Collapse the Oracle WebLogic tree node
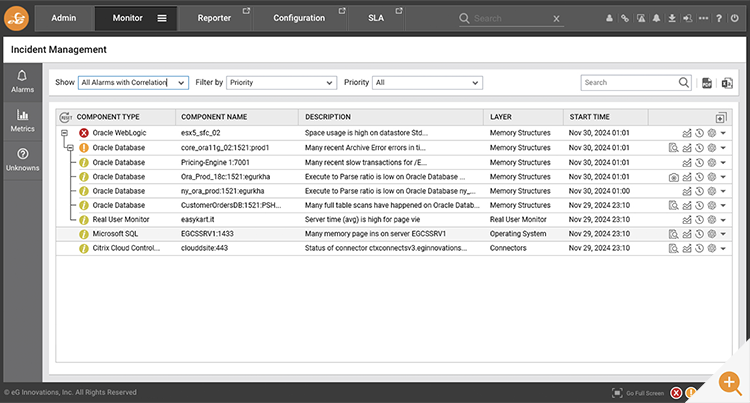750x403 pixels. click(x=65, y=133)
